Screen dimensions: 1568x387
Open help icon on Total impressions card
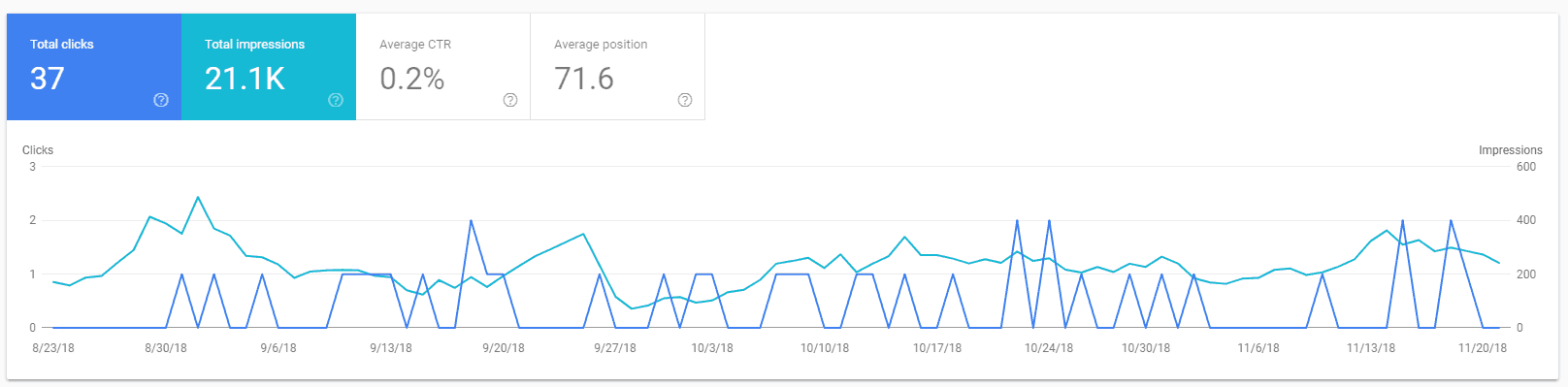click(x=336, y=100)
